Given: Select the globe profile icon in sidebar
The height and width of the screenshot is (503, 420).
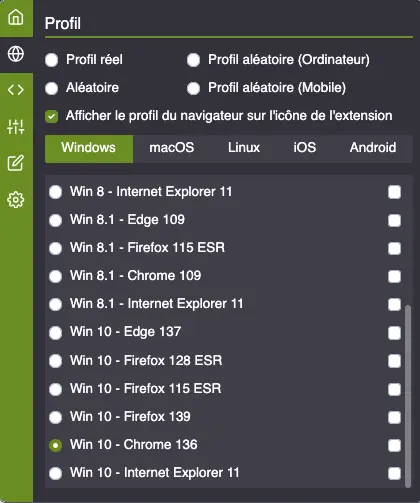Looking at the screenshot, I should (x=16, y=54).
